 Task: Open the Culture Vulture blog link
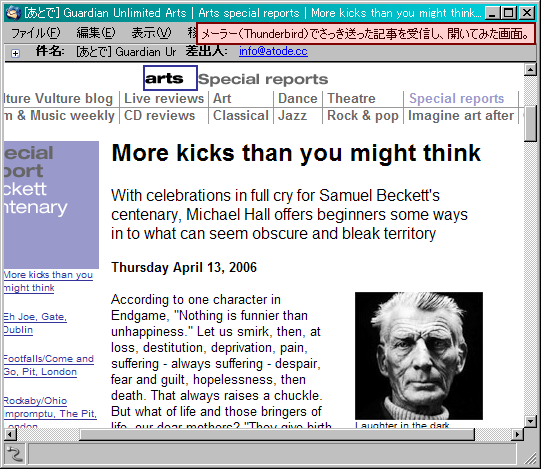pyautogui.click(x=59, y=99)
